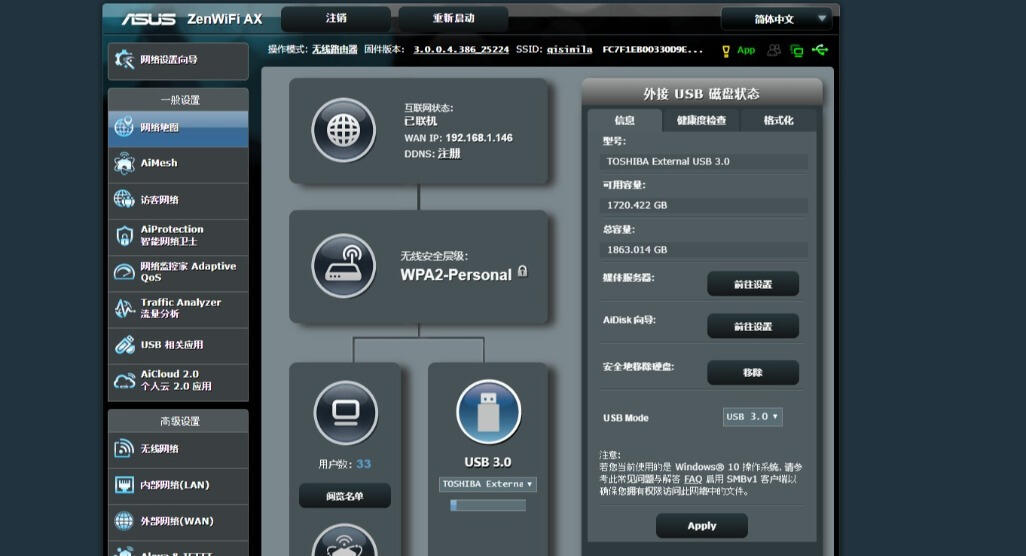Click the 注销 logout button
This screenshot has height=556, width=1026.
(x=336, y=18)
